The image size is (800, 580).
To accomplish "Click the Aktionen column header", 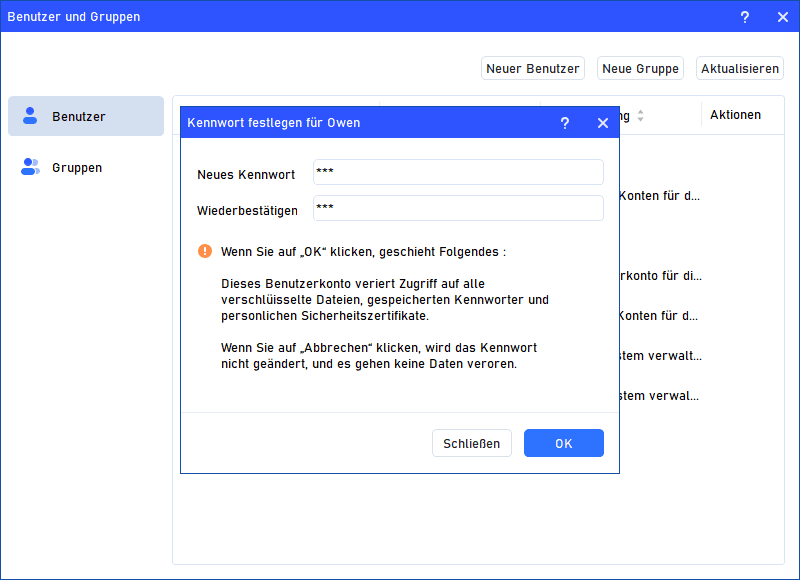I will point(735,115).
